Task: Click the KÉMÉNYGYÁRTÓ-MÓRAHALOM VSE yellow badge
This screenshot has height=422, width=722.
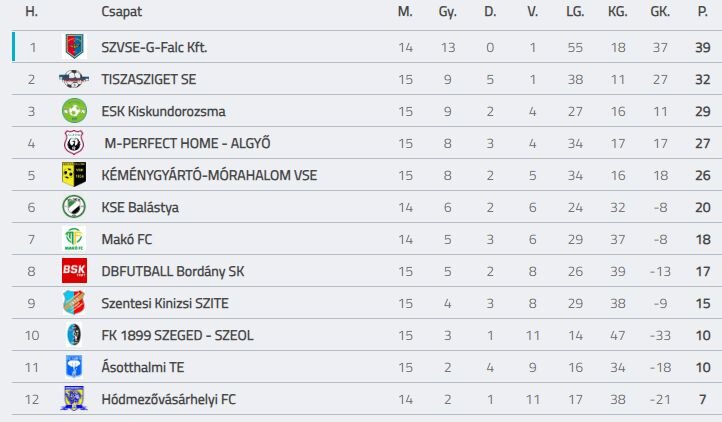Action: [74, 175]
